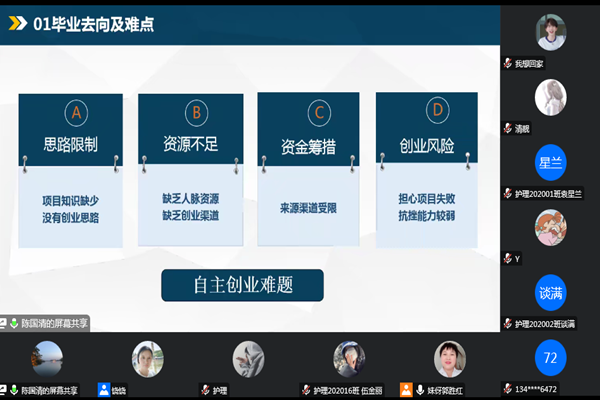Viewport: 600px width, 400px height.
Task: Select the 自主创业难题 banner button
Action: [243, 285]
